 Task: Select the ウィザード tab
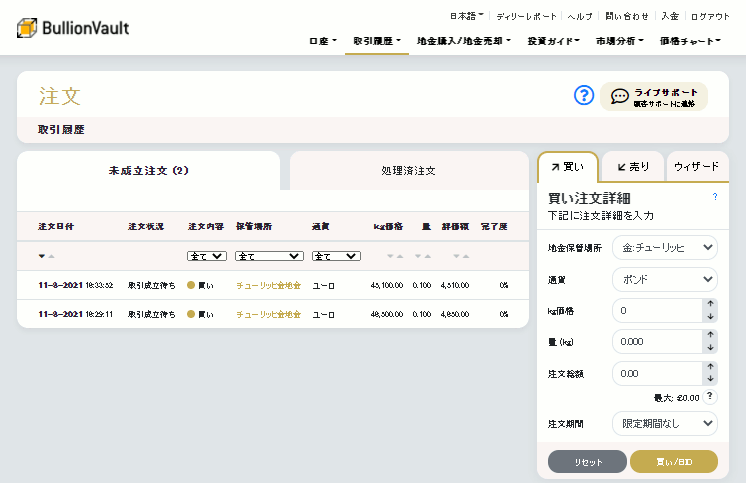point(697,167)
